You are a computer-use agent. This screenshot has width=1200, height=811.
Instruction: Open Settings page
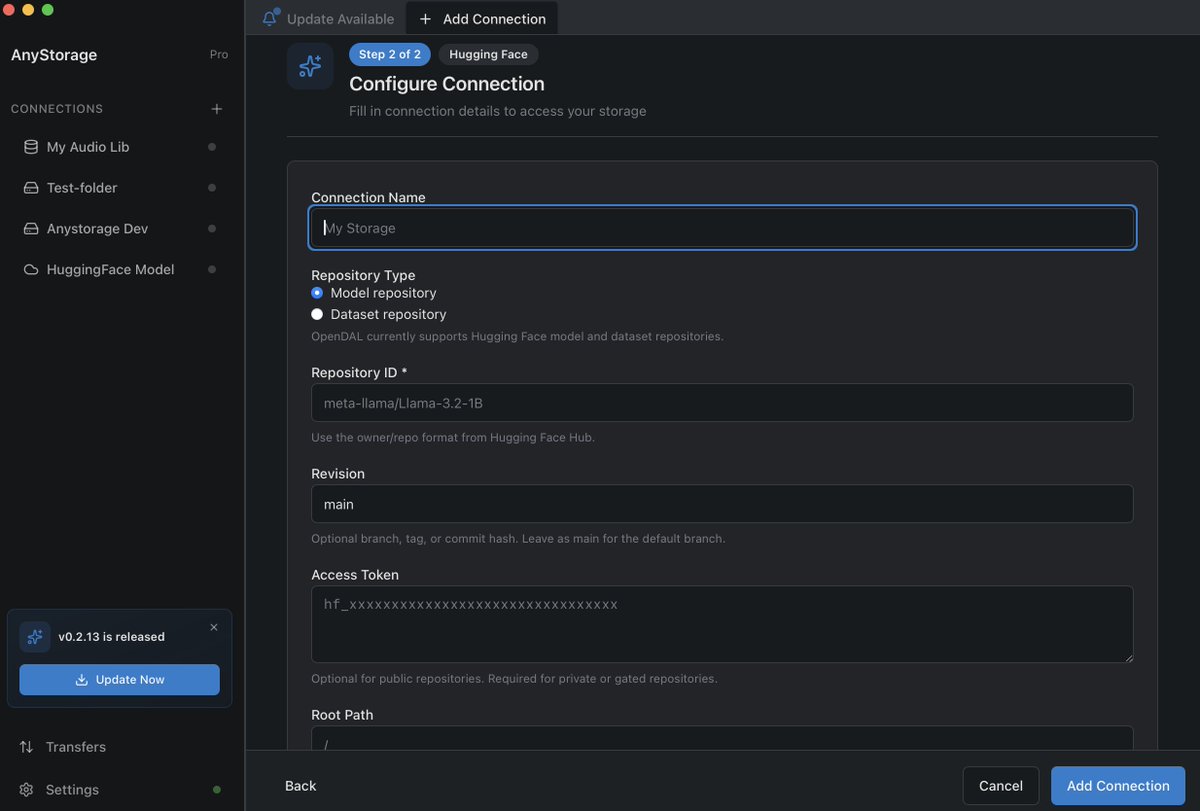pos(120,790)
